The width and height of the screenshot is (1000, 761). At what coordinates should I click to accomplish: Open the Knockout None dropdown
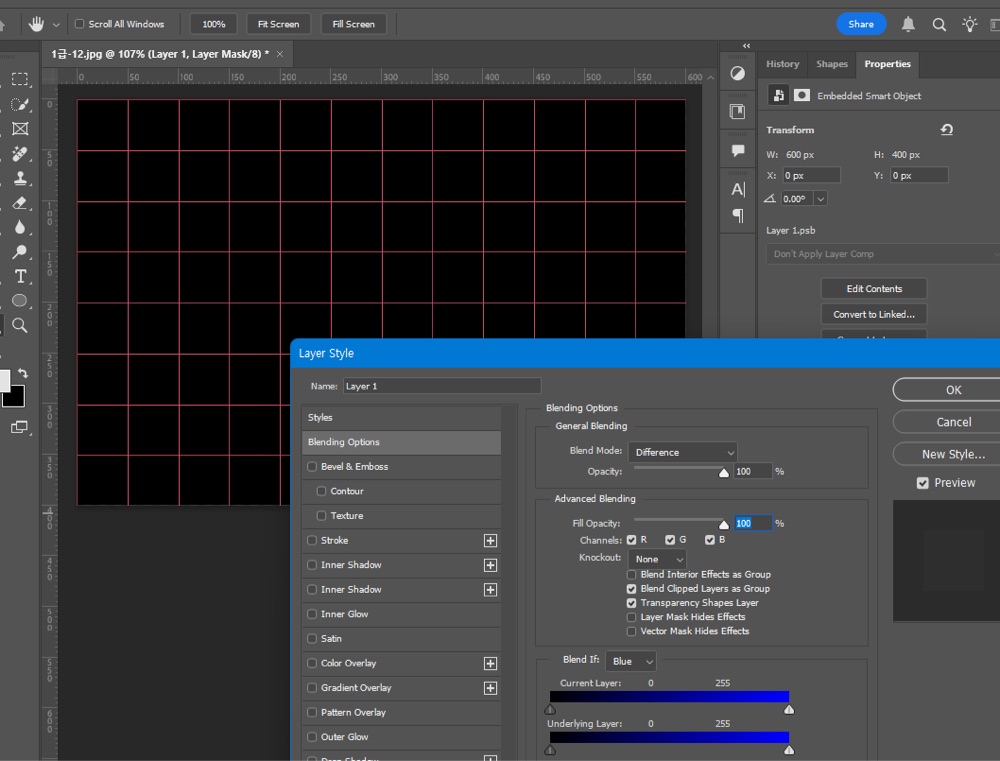click(x=657, y=559)
